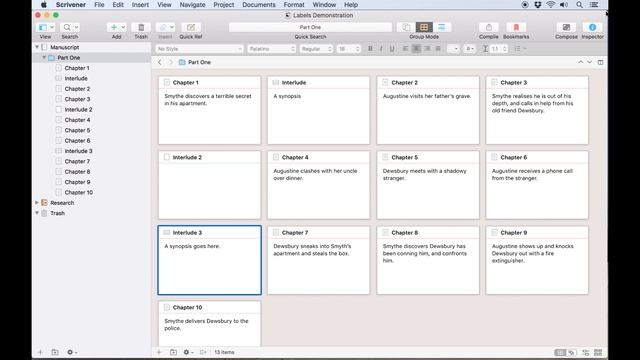Center align text in format bar
Screen dimensions: 640x360
416,49
